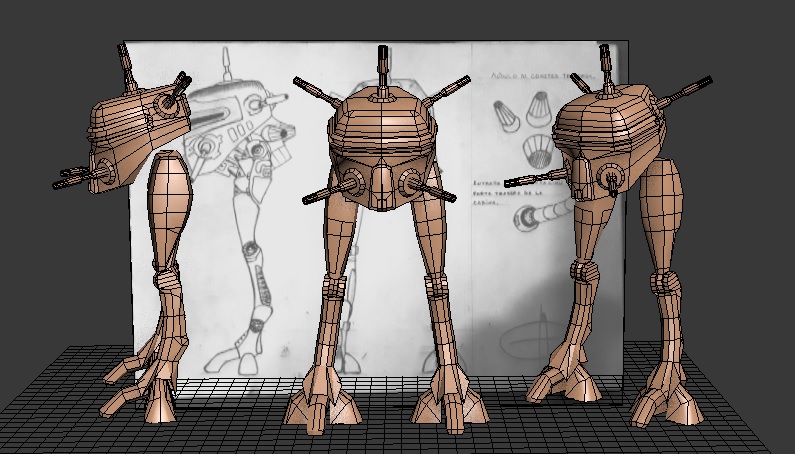
Task: Select the center mech's upper-left diagonal gun barrel
Action: pyautogui.click(x=317, y=92)
